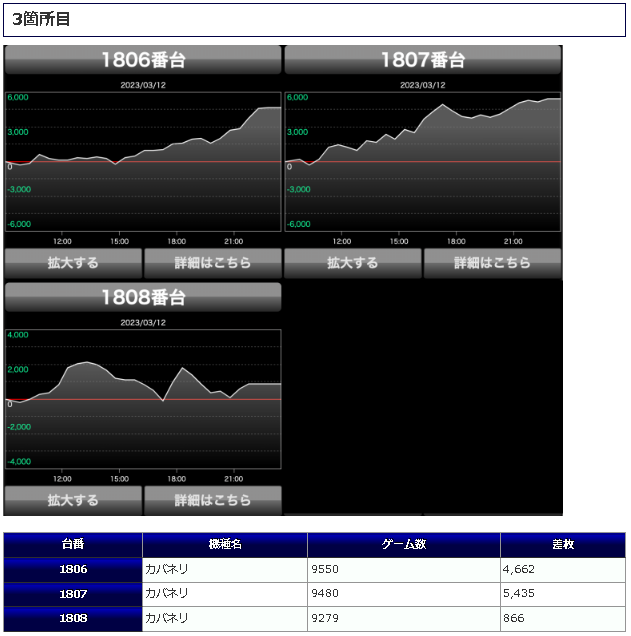Click 詳細はこちら under machine 1806 graph

point(212,263)
